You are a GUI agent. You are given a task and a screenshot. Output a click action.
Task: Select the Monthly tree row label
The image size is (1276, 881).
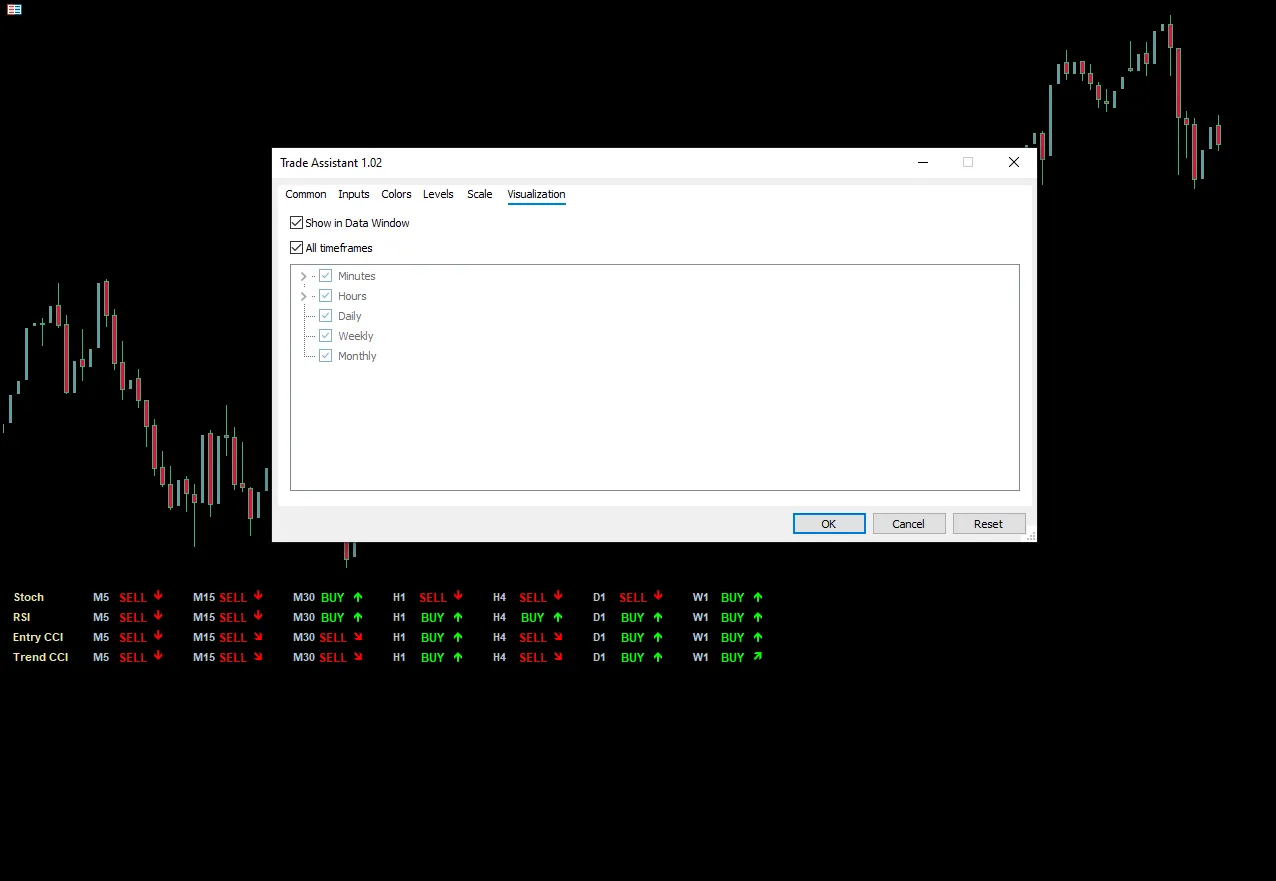point(357,356)
